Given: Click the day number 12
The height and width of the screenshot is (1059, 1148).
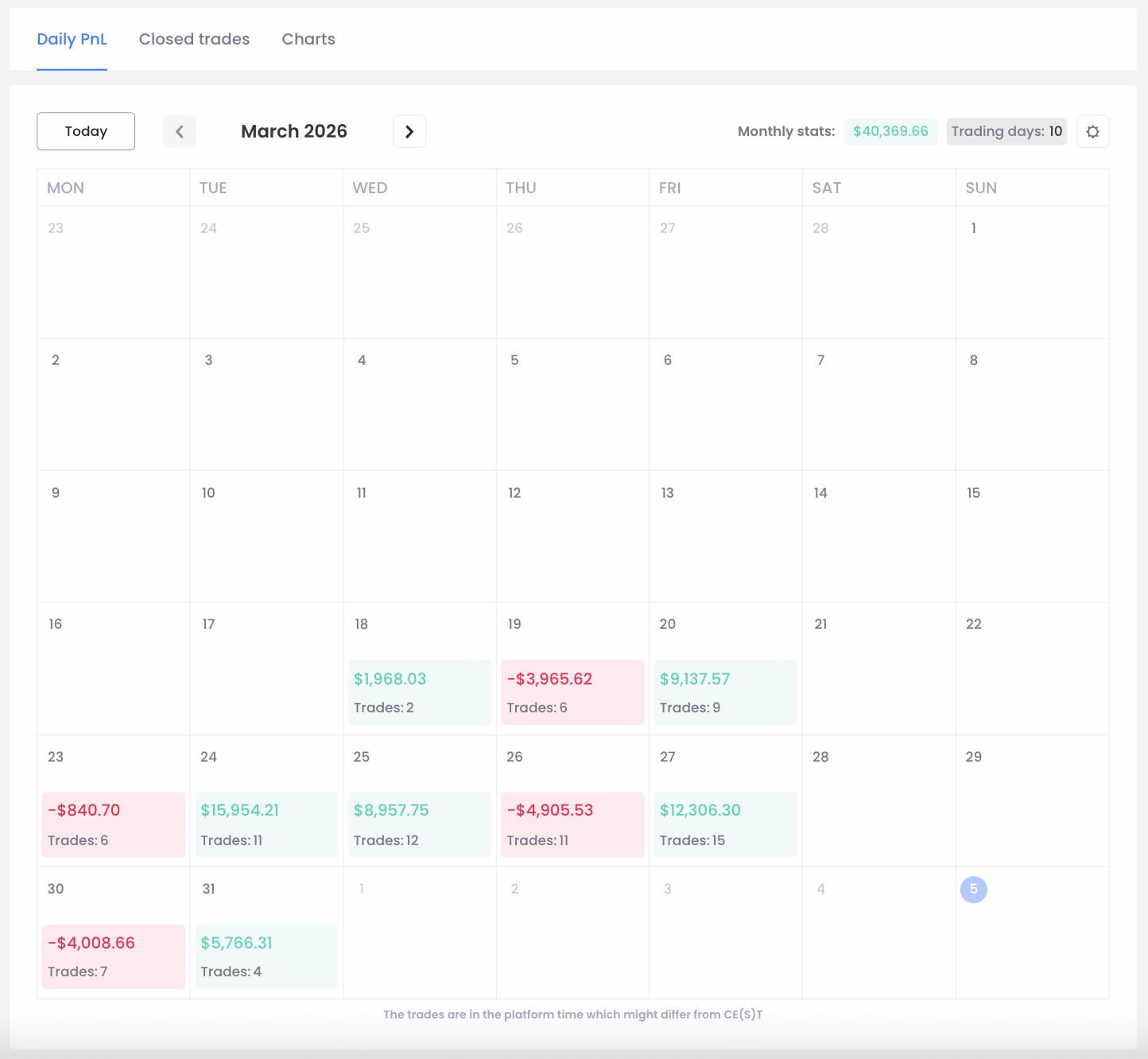Looking at the screenshot, I should (x=514, y=493).
